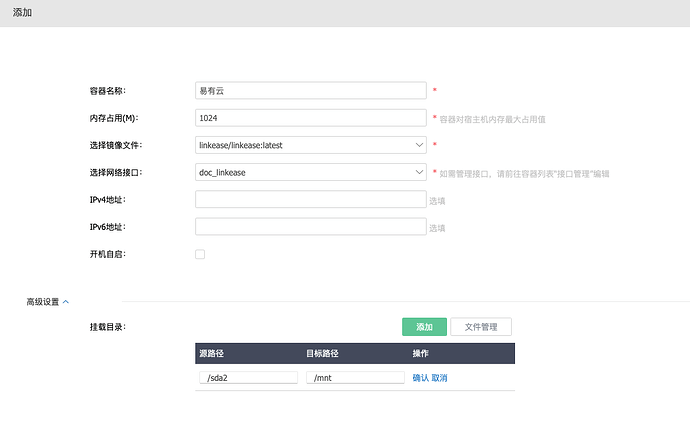Viewport: 690px width, 421px height.
Task: Click the 挂载目录 label
Action: pos(107,327)
